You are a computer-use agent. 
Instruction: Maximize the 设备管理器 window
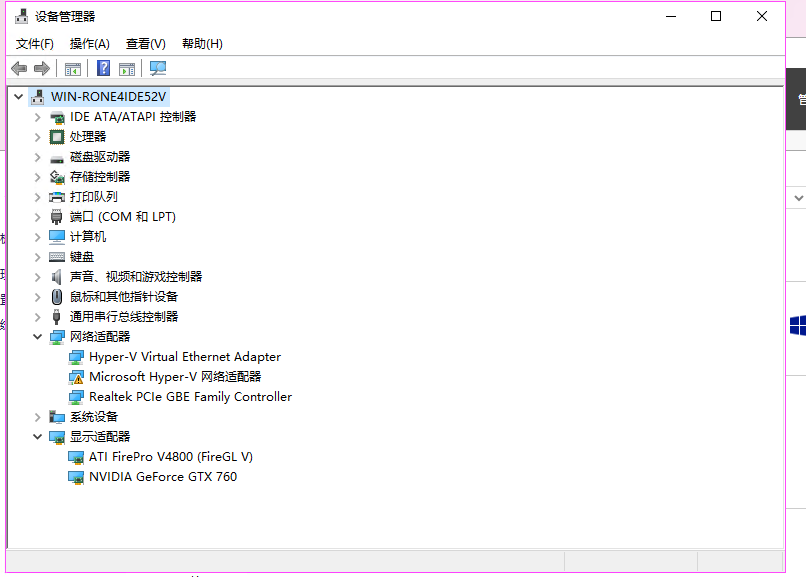[716, 16]
